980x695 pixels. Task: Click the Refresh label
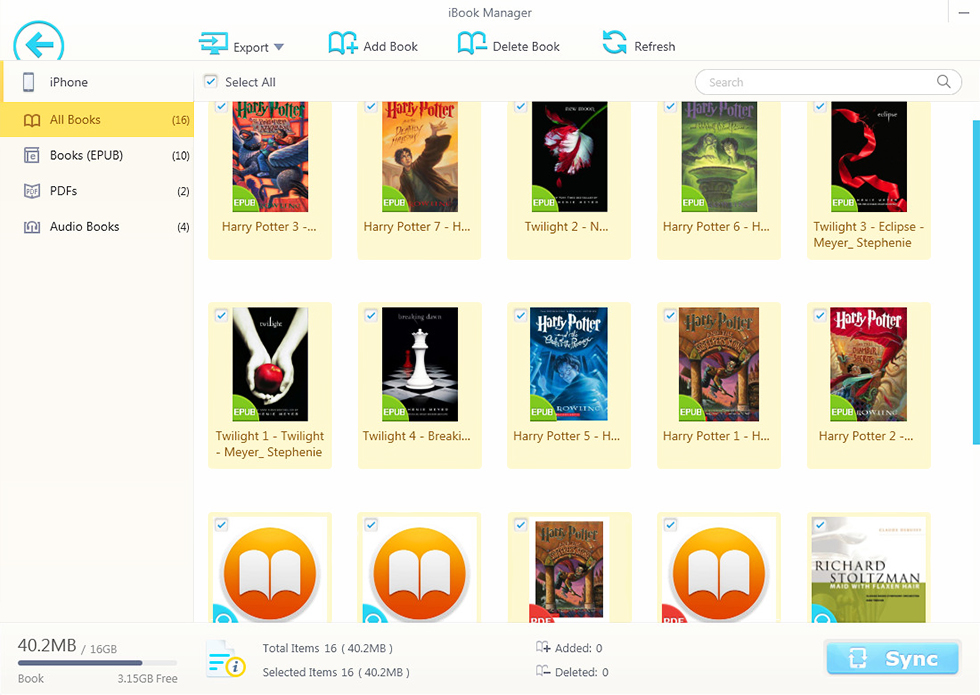(x=654, y=47)
